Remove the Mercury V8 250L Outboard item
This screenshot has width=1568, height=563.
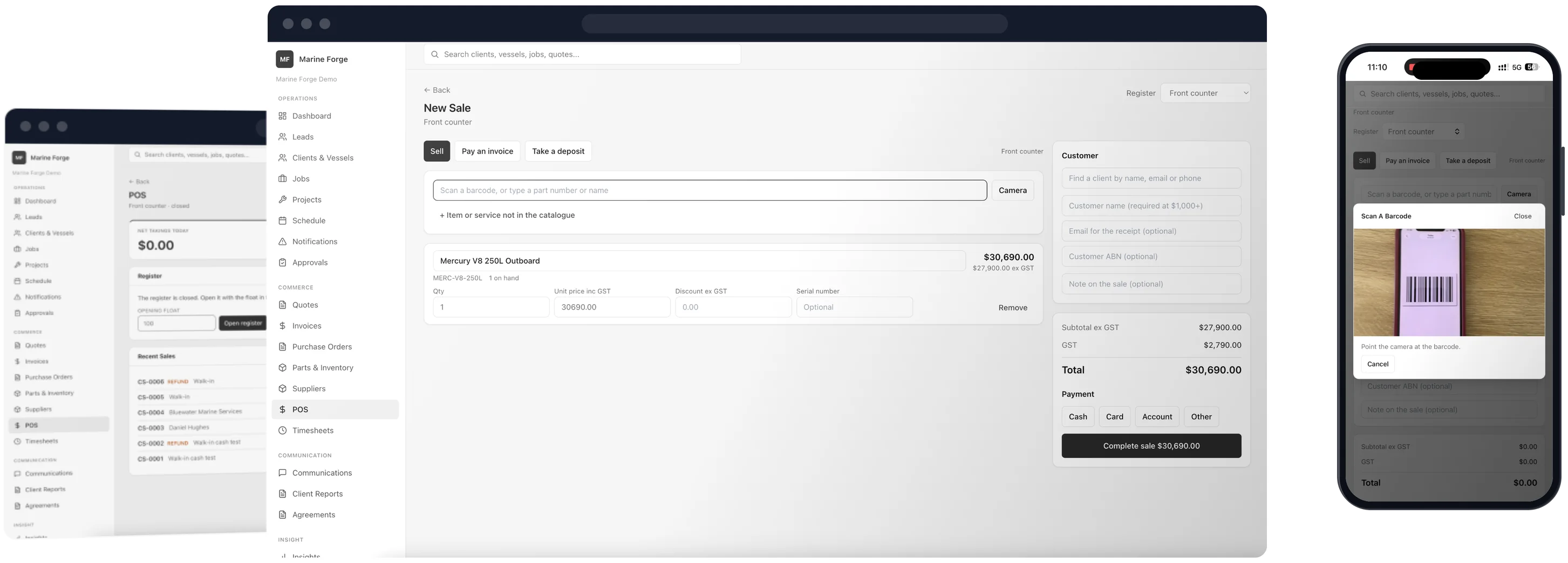(x=1012, y=308)
